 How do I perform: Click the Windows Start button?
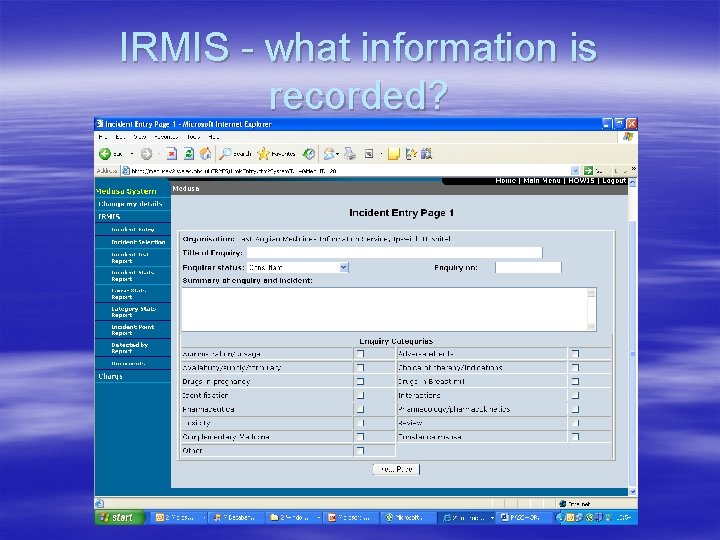120,518
